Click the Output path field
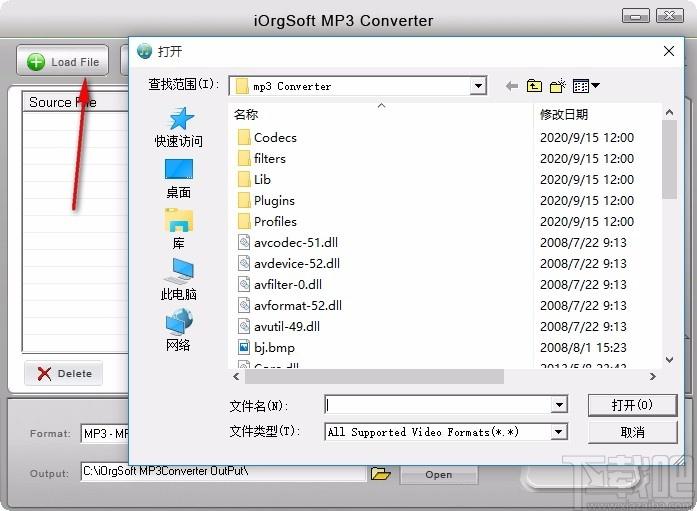This screenshot has height=511, width=697. (224, 471)
